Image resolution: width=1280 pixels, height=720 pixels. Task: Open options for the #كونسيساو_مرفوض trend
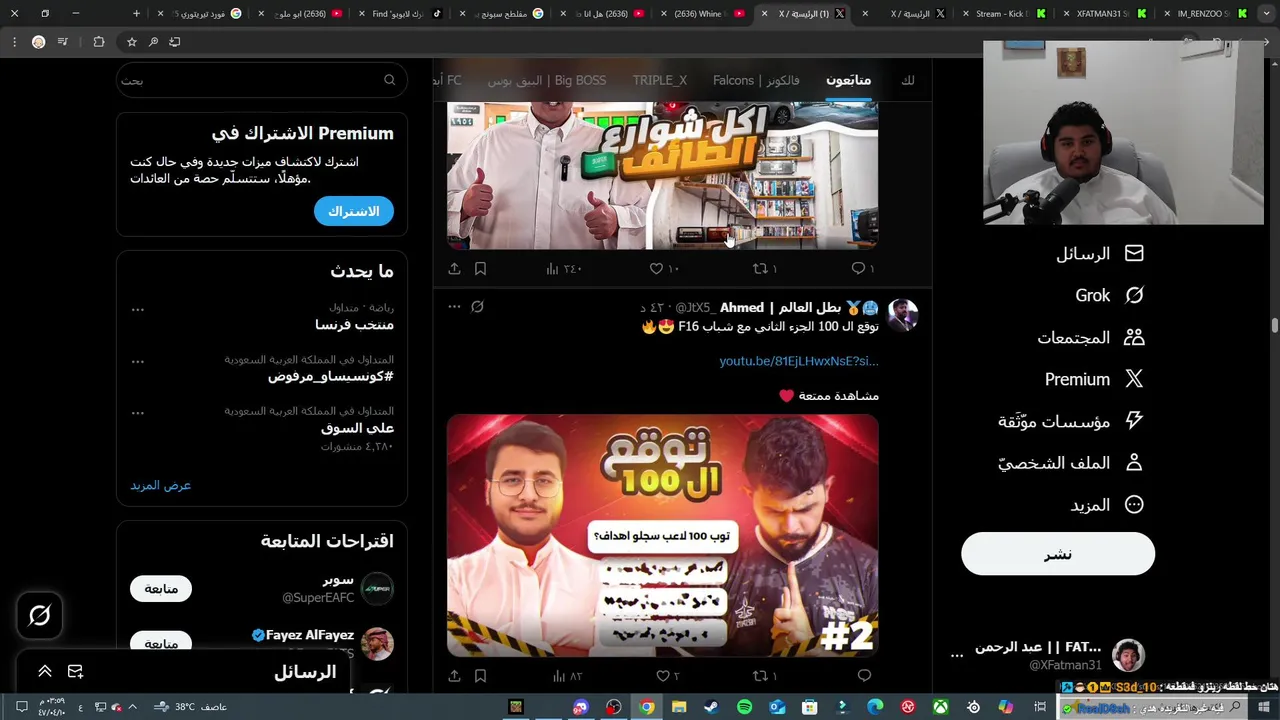tap(138, 362)
